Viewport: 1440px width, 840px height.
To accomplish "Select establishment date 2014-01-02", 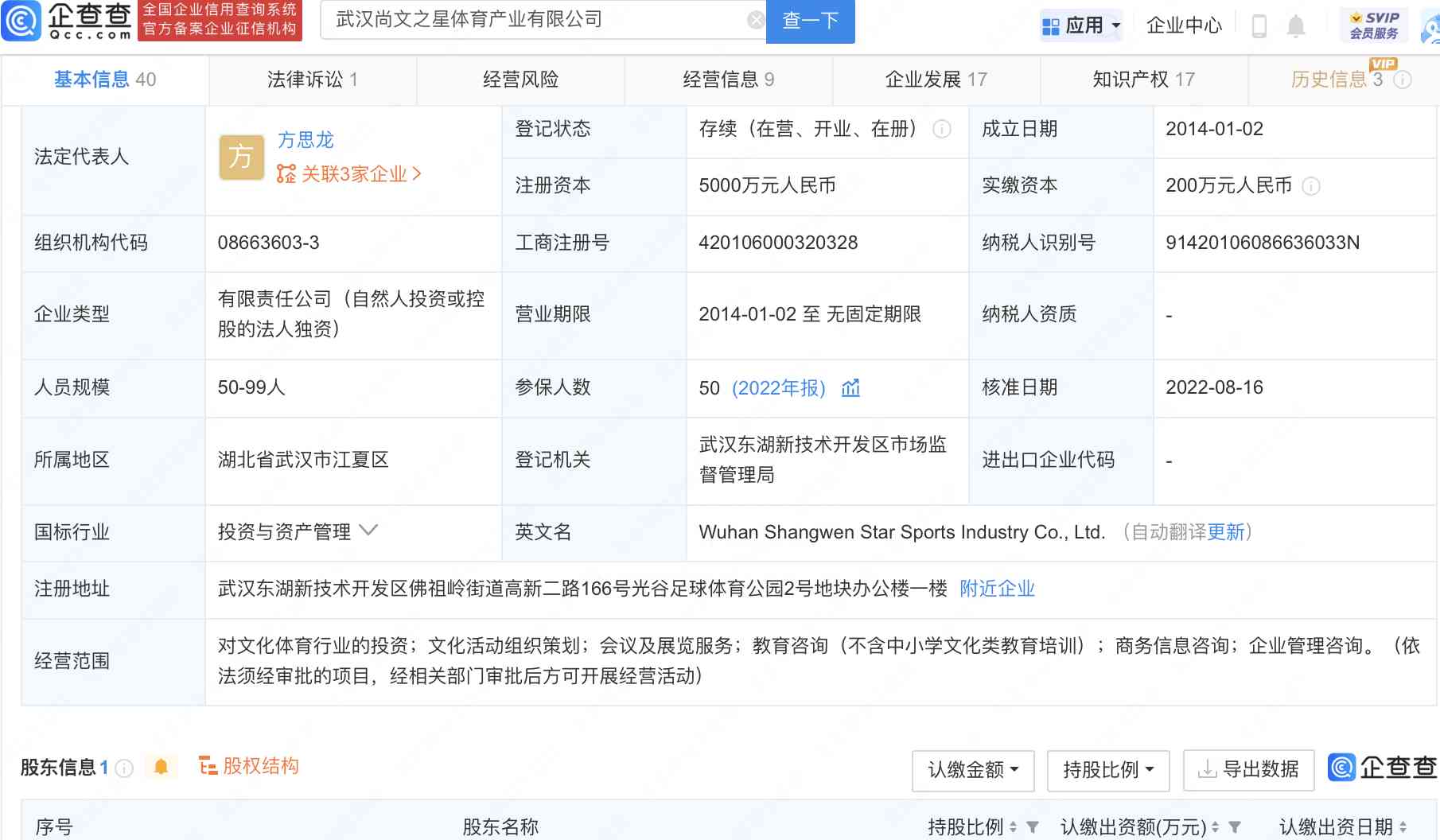I will [1214, 129].
